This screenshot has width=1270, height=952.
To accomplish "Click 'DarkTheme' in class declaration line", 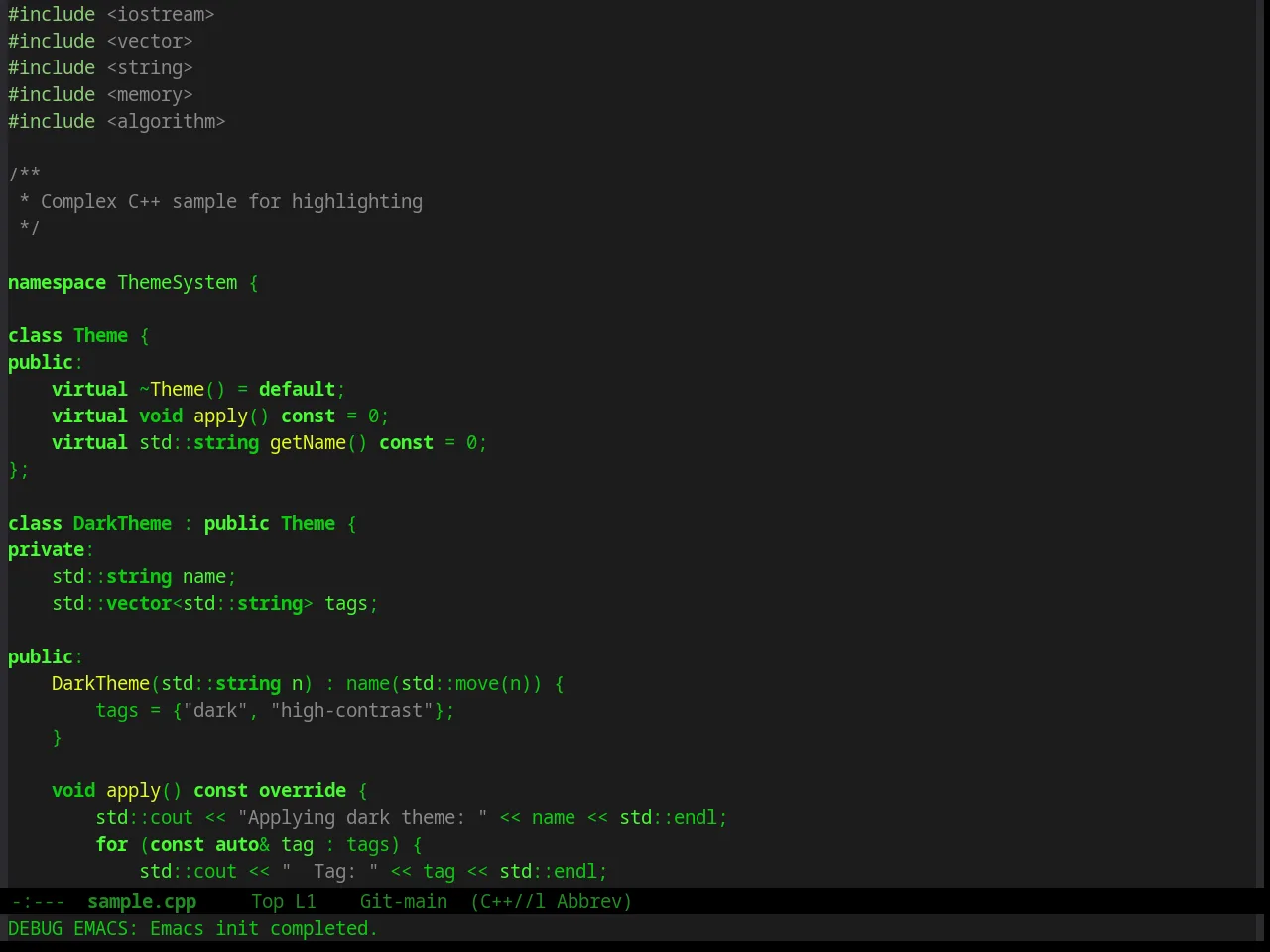I will (x=122, y=523).
